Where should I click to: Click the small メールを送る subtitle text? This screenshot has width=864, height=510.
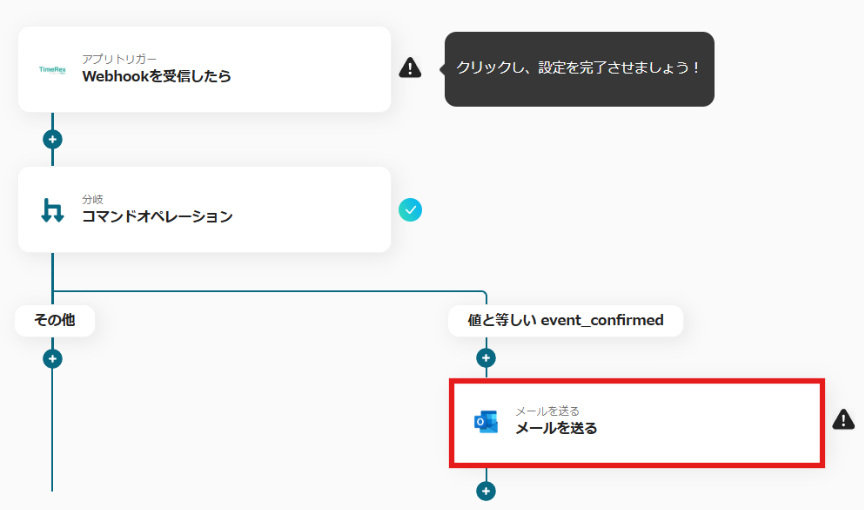[547, 411]
